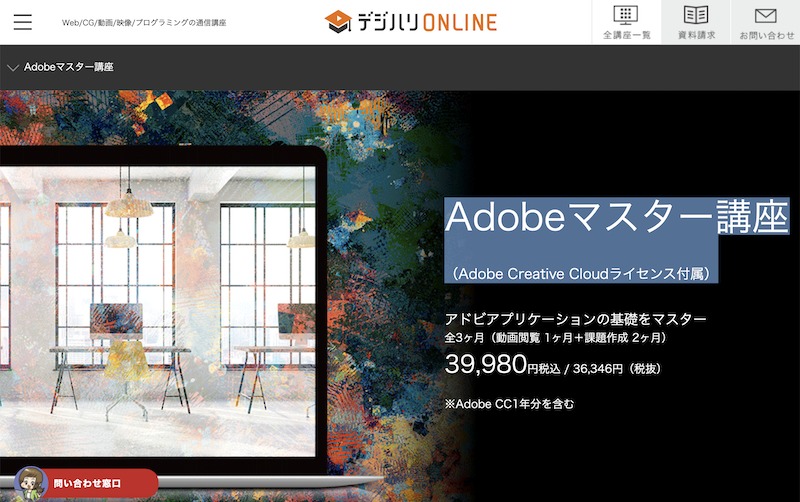Click the monitor icon for all courses
The width and height of the screenshot is (800, 502).
tap(626, 15)
